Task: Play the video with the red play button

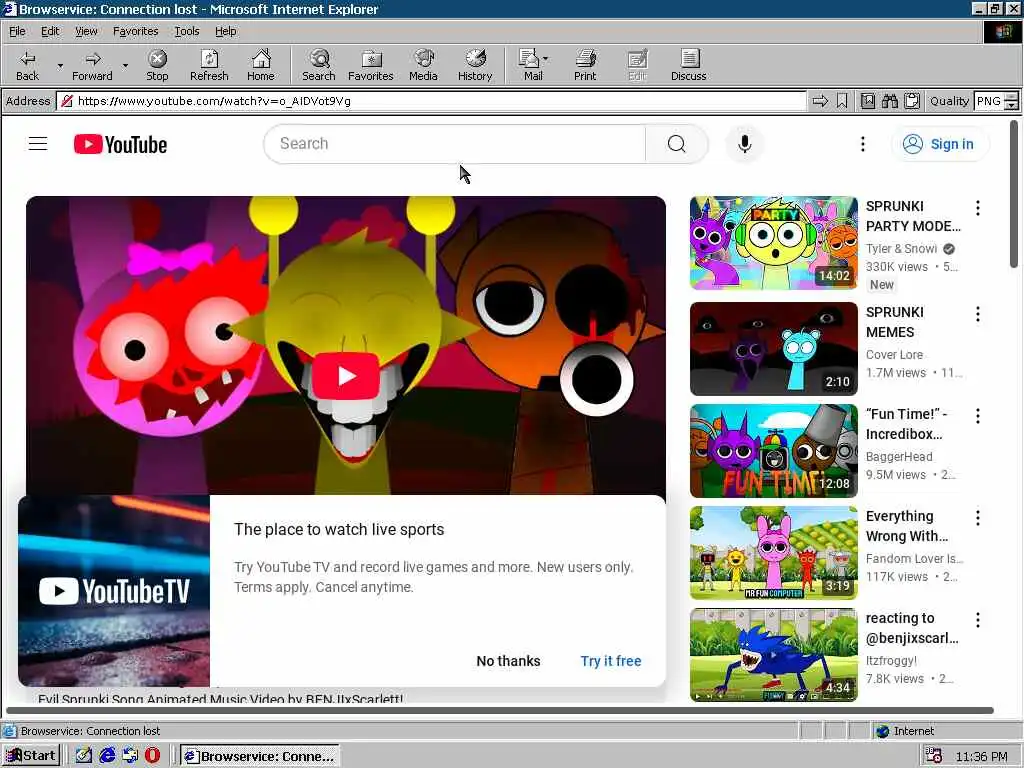Action: point(346,376)
